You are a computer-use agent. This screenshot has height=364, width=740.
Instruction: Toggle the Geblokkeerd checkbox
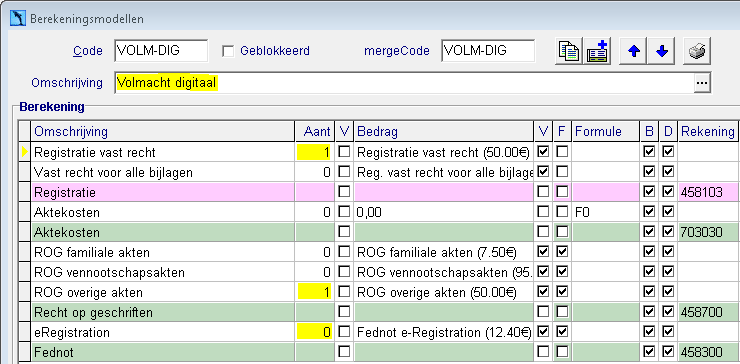(228, 51)
